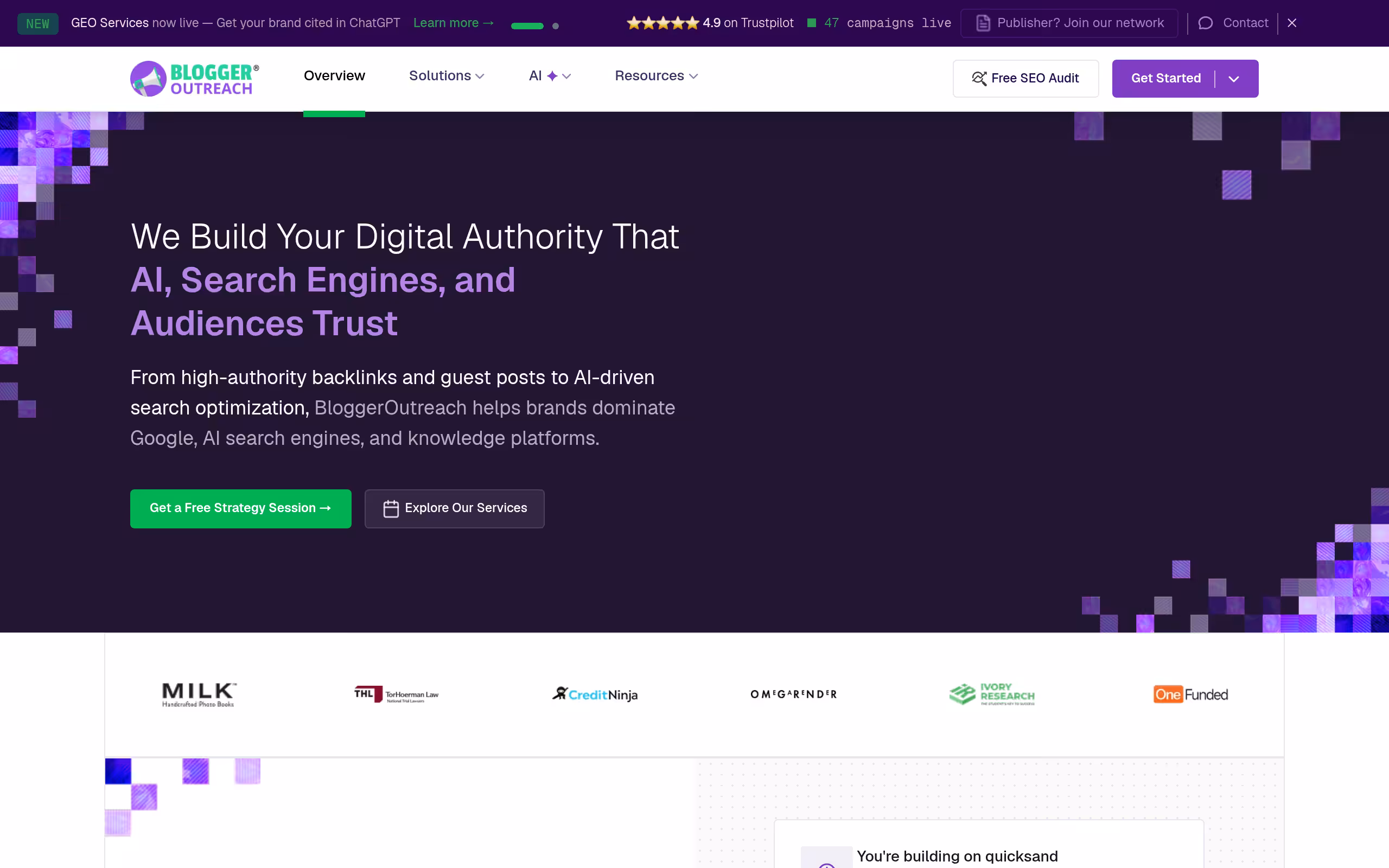Click the AI sparkle icon in navigation
The image size is (1389, 868).
(552, 76)
